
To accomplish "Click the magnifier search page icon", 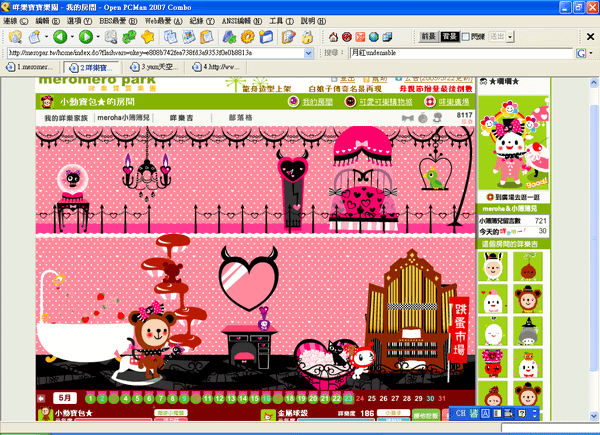I will coord(111,37).
